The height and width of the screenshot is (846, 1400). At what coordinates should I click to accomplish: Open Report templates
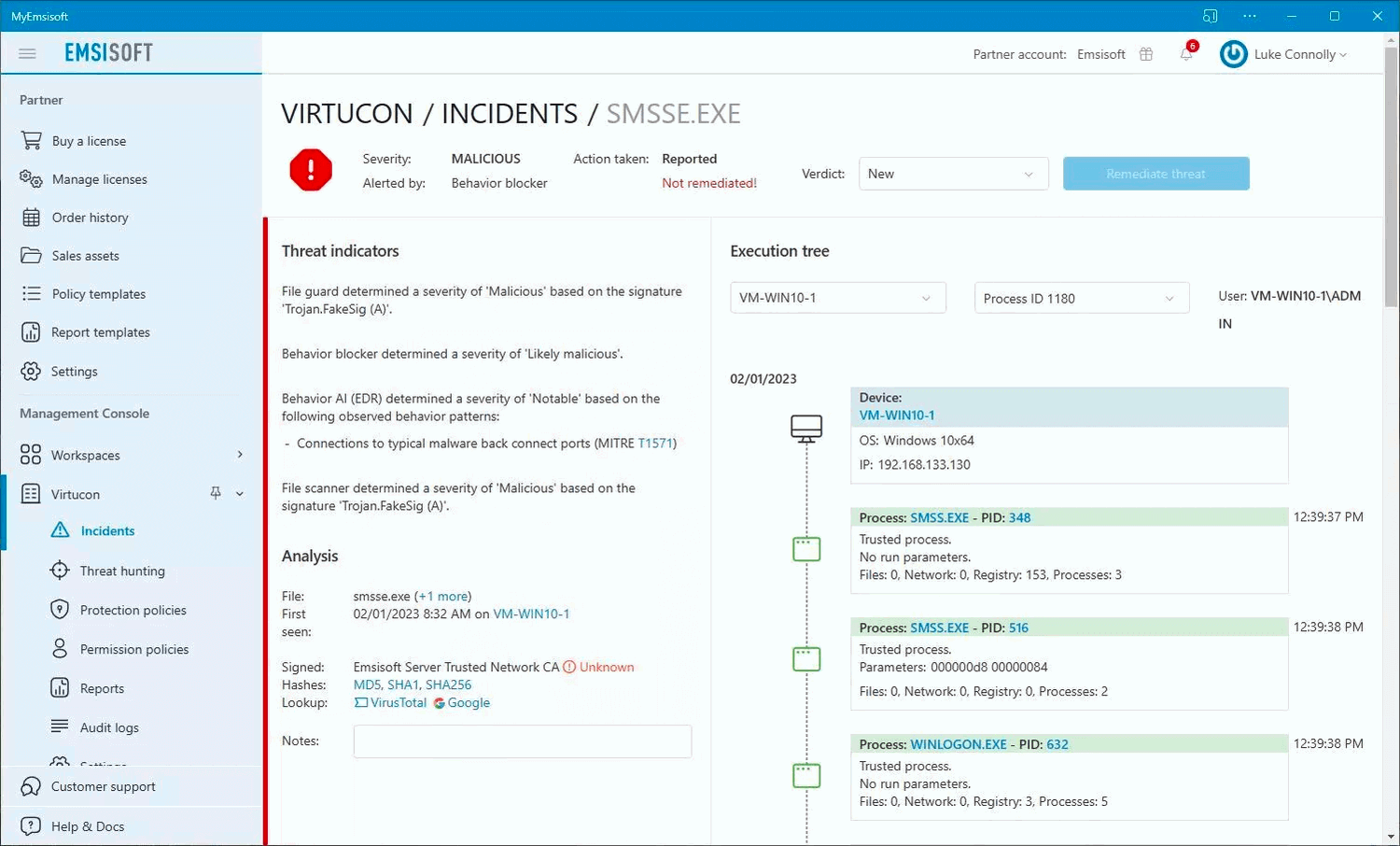point(100,332)
